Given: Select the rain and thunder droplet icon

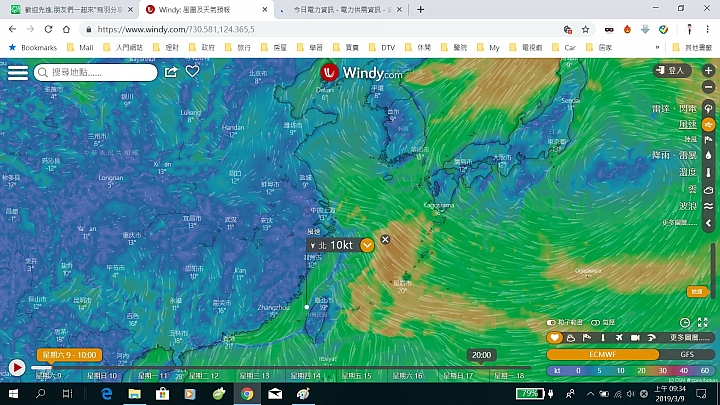Looking at the screenshot, I should (x=709, y=155).
